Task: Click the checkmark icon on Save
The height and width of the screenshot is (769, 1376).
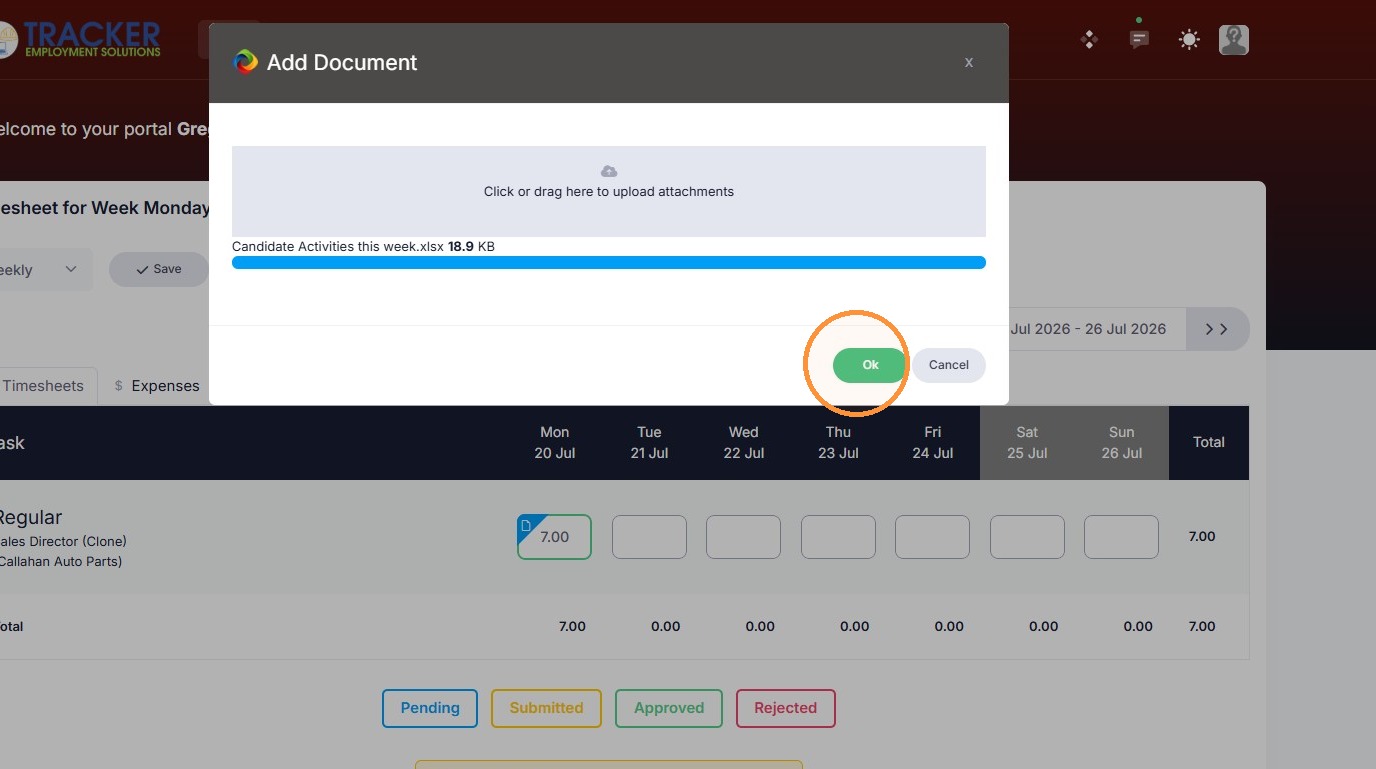Action: 142,270
